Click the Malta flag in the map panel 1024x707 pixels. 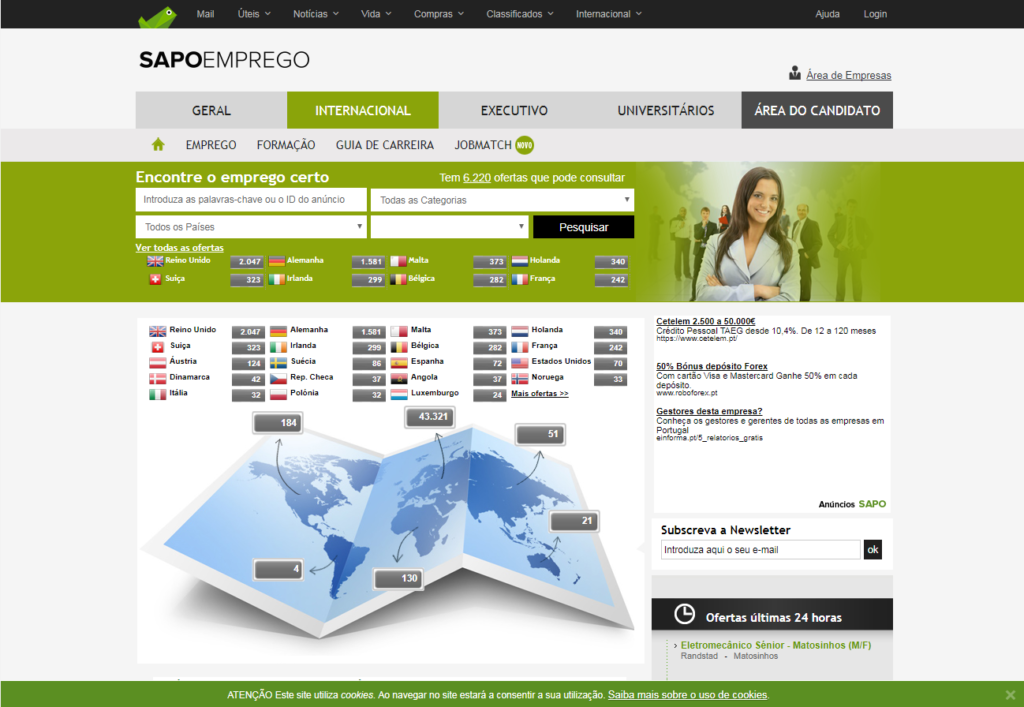tap(399, 332)
